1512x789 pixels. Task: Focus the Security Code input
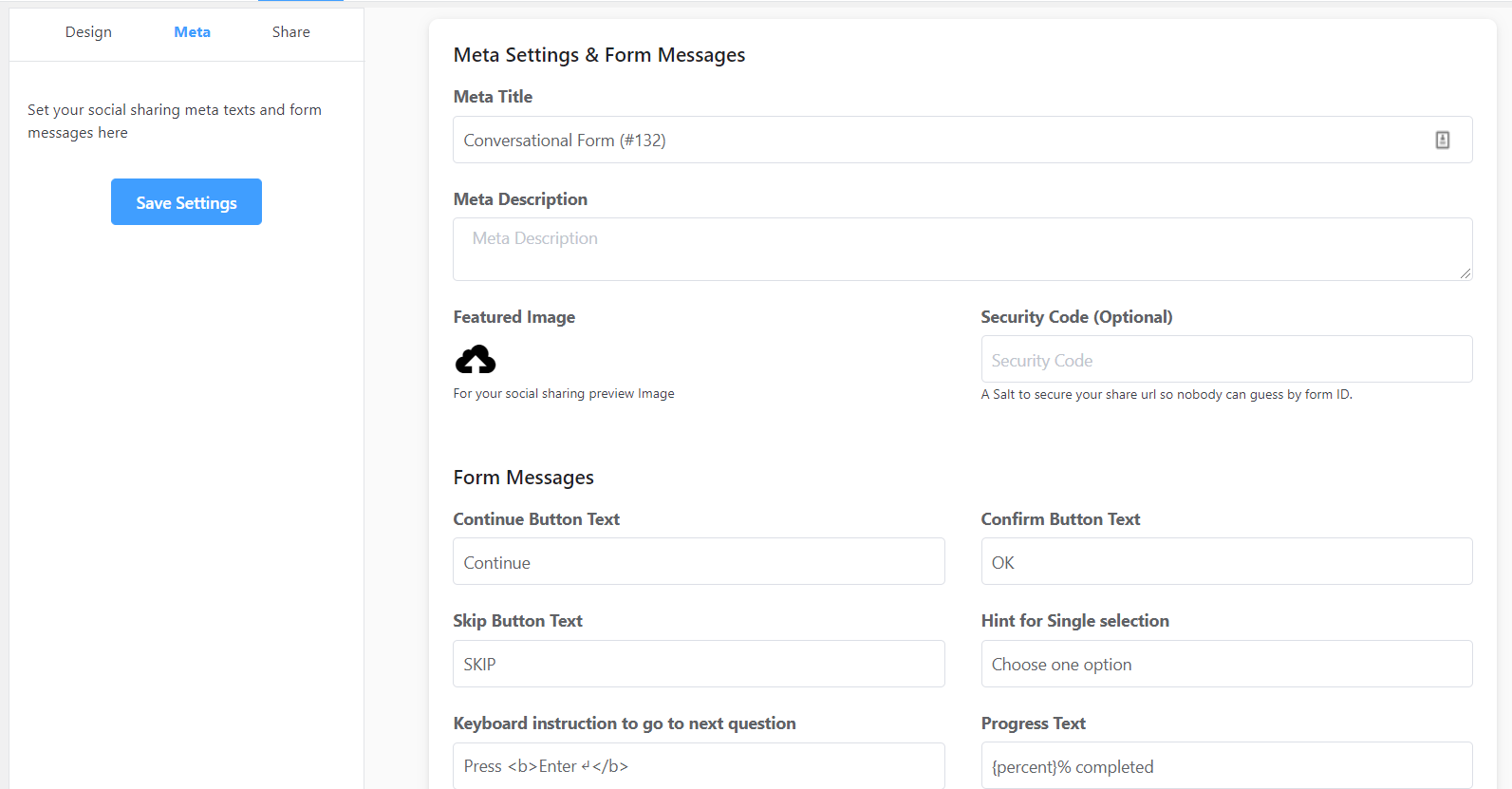coord(1225,360)
